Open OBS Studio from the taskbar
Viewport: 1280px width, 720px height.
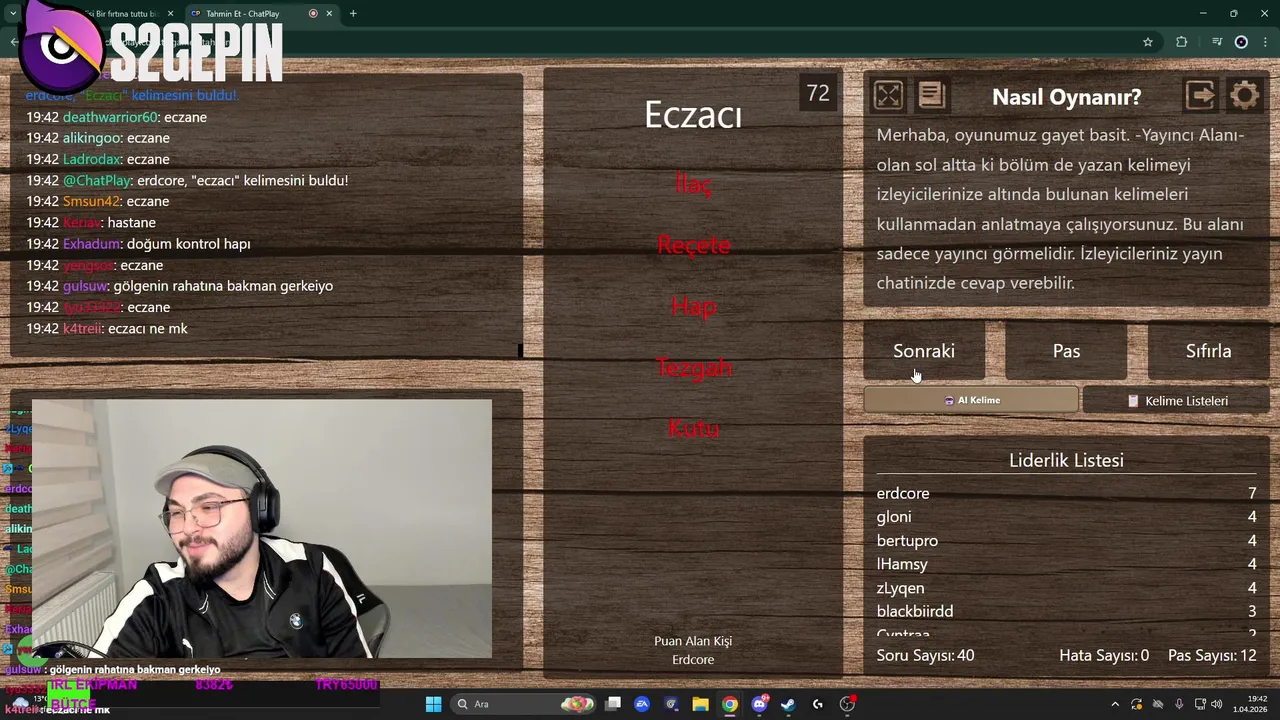tap(847, 704)
